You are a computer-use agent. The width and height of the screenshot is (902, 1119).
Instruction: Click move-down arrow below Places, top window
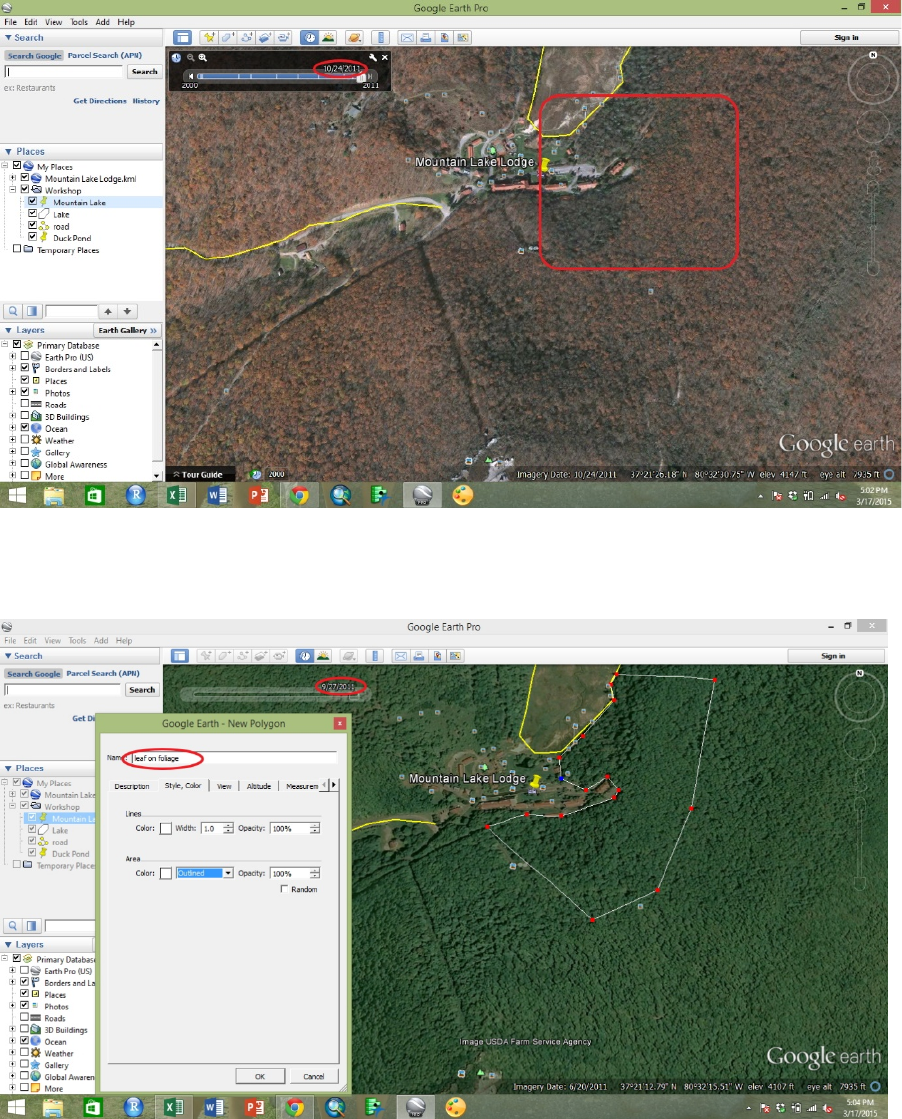pyautogui.click(x=127, y=311)
